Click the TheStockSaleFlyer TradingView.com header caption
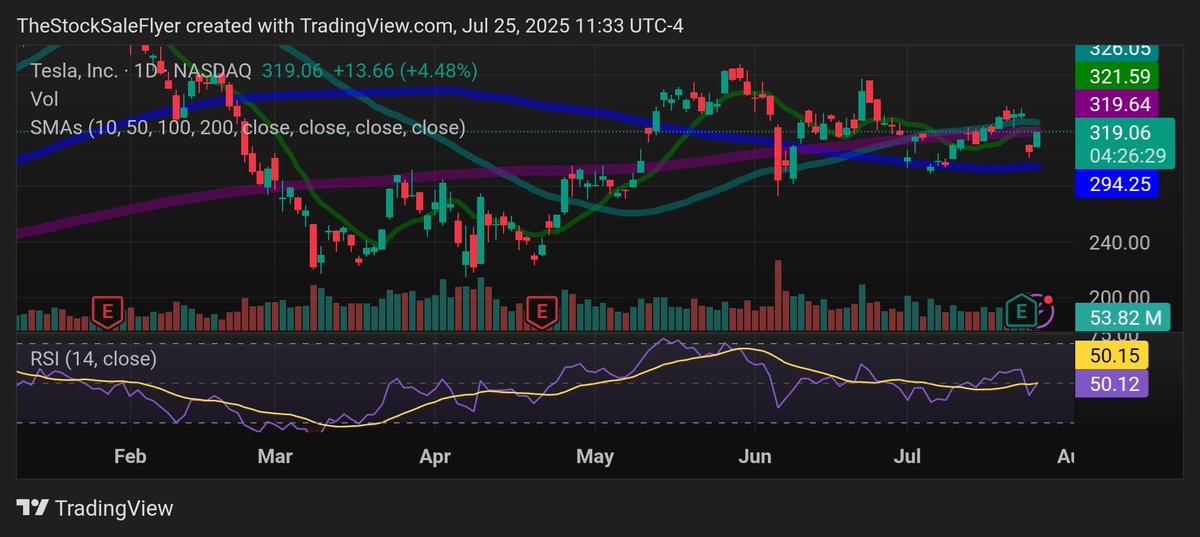Screen dimensions: 1200x537 (x=350, y=25)
